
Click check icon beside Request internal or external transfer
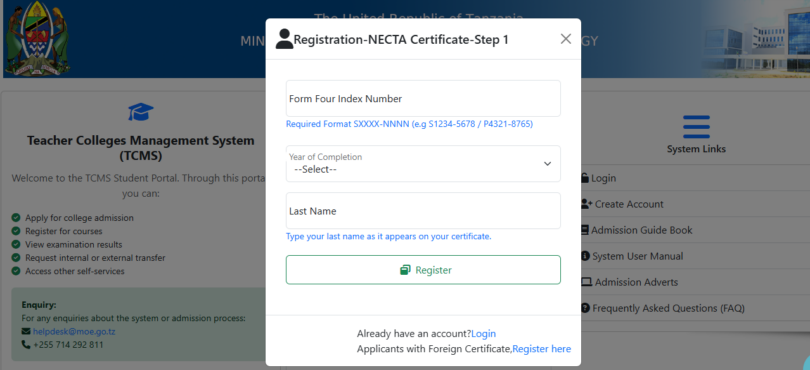16,257
